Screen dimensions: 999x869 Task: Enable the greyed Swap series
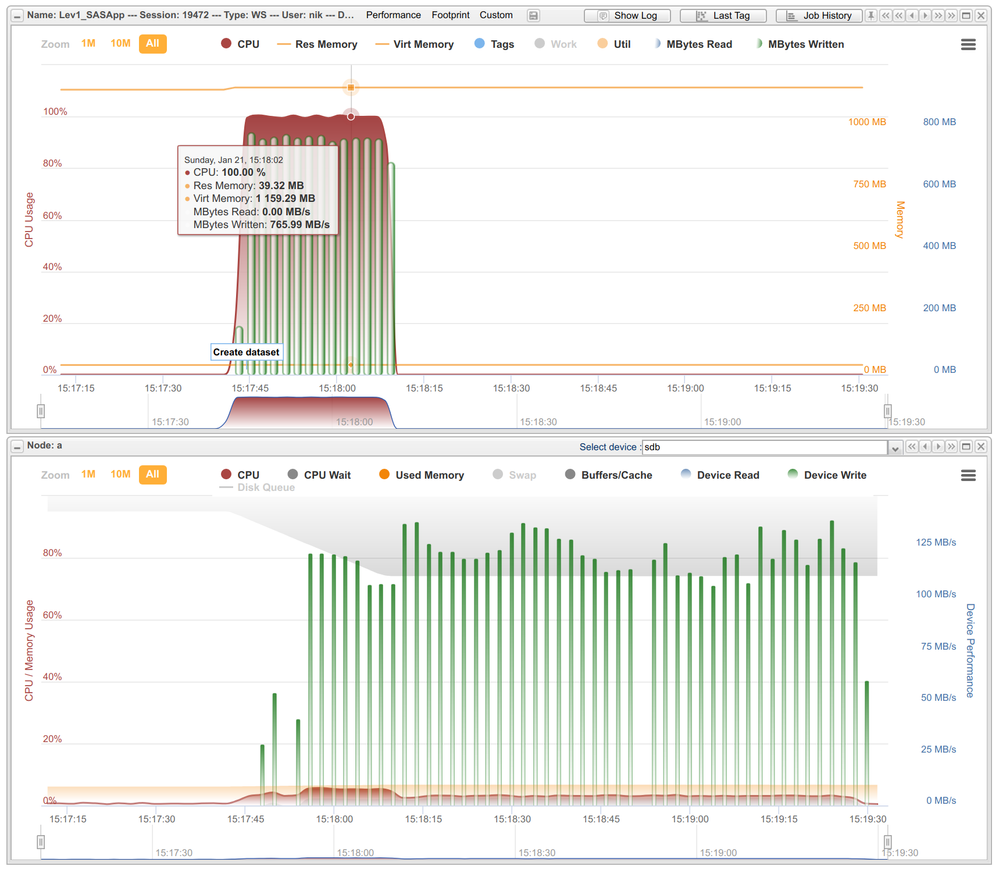(x=515, y=475)
